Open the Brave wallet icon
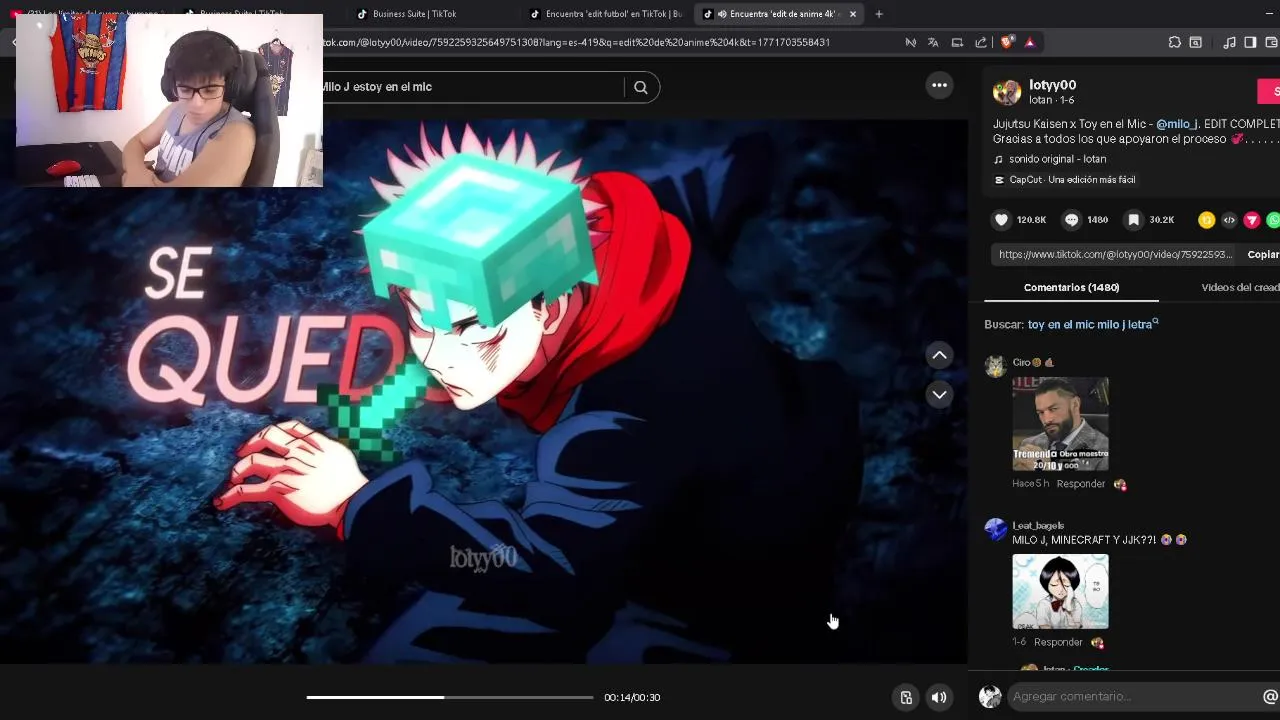 [x=1271, y=42]
